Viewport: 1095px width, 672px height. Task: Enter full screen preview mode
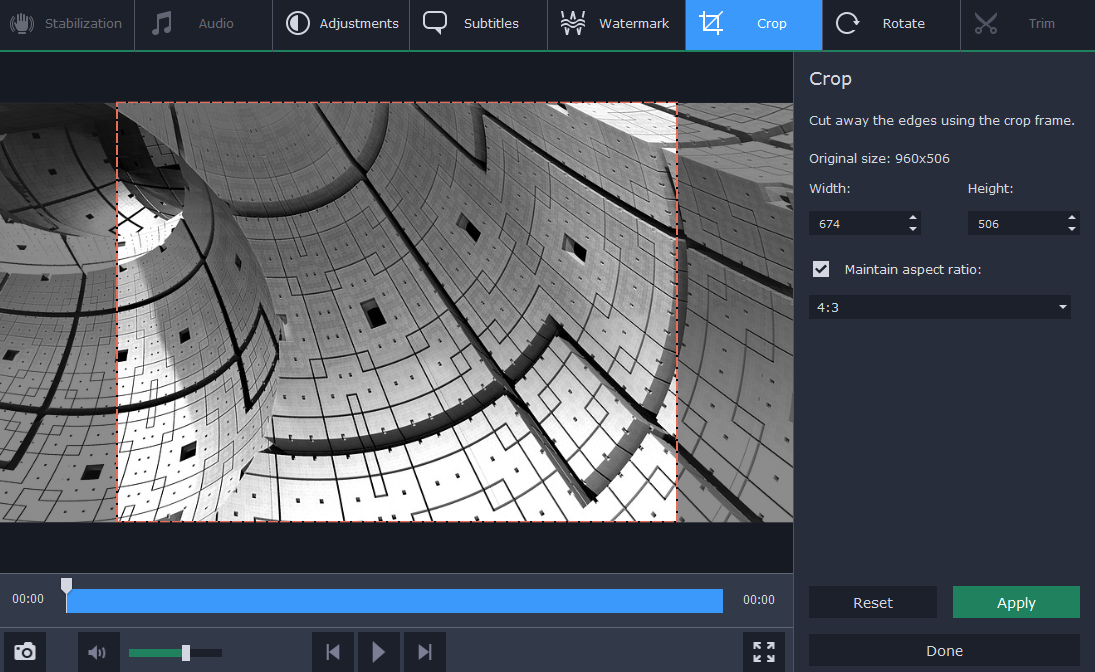tap(764, 652)
